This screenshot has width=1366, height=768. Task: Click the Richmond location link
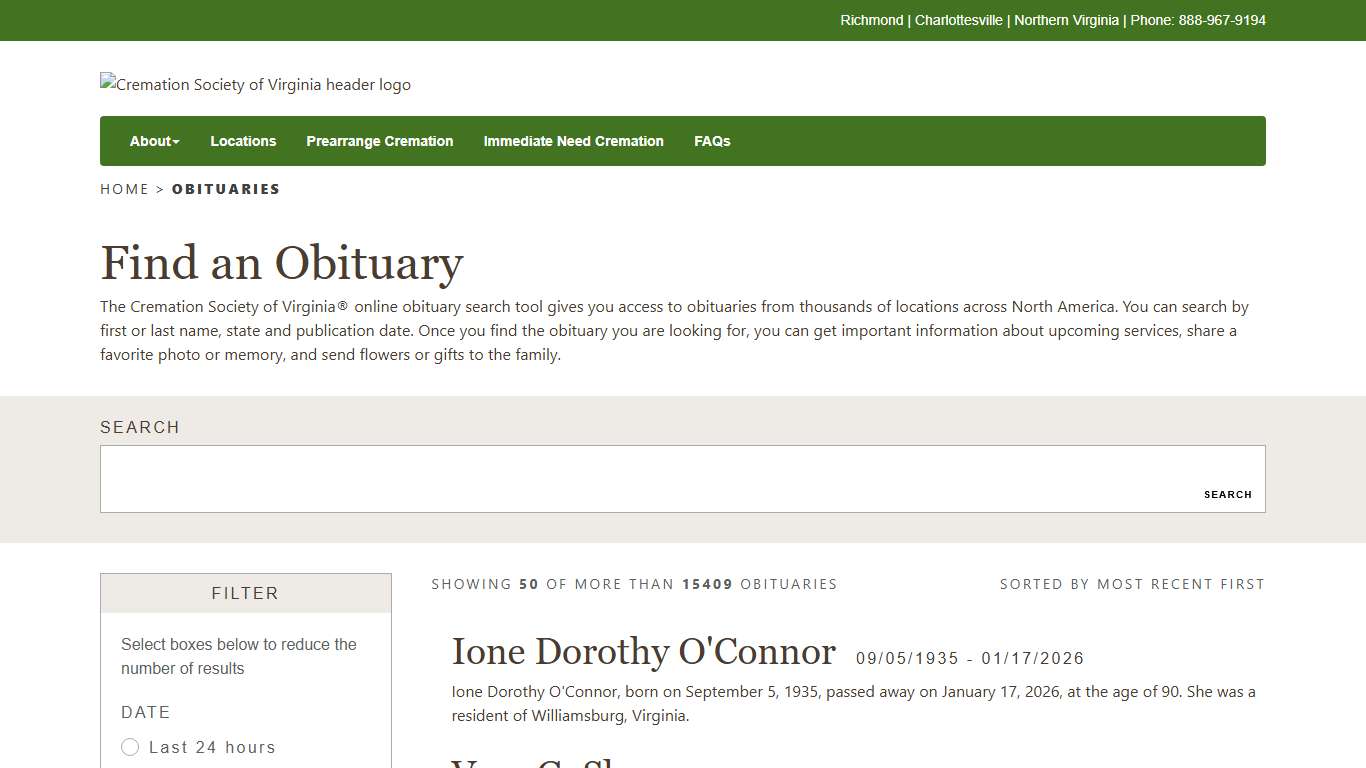tap(871, 20)
